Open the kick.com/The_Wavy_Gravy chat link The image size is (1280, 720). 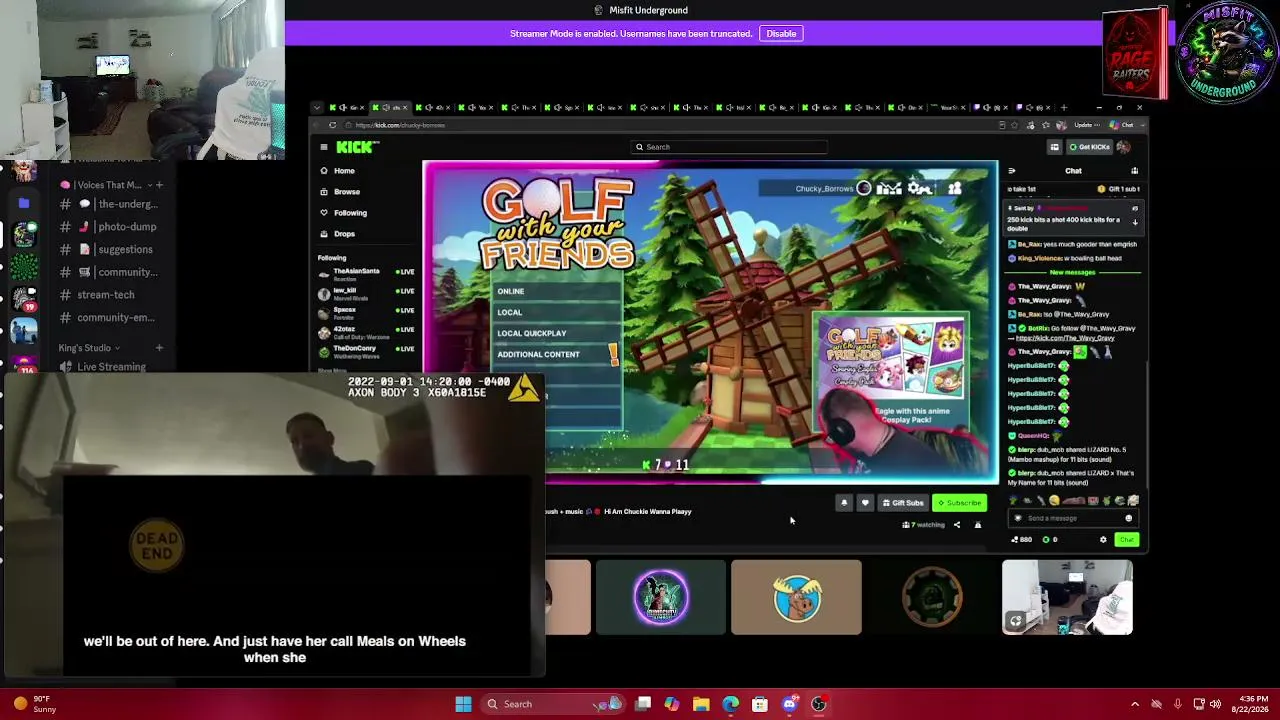1066,338
